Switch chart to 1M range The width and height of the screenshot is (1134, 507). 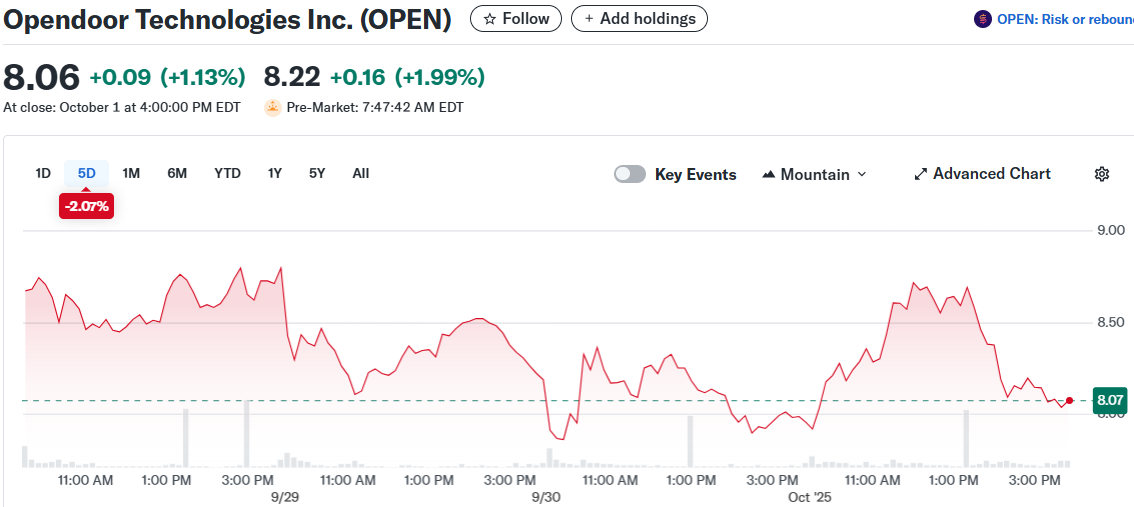point(131,173)
